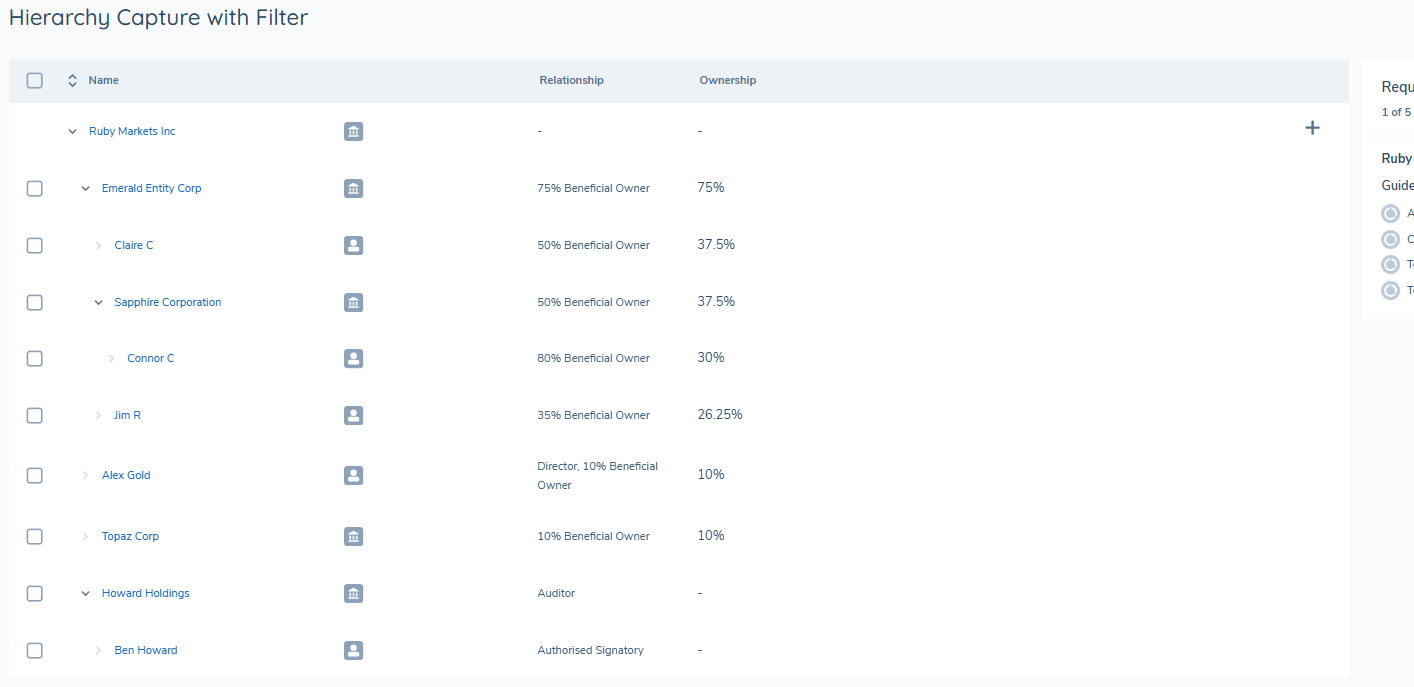The width and height of the screenshot is (1414, 687).
Task: Click the person icon beside Claire C
Action: pyautogui.click(x=353, y=245)
